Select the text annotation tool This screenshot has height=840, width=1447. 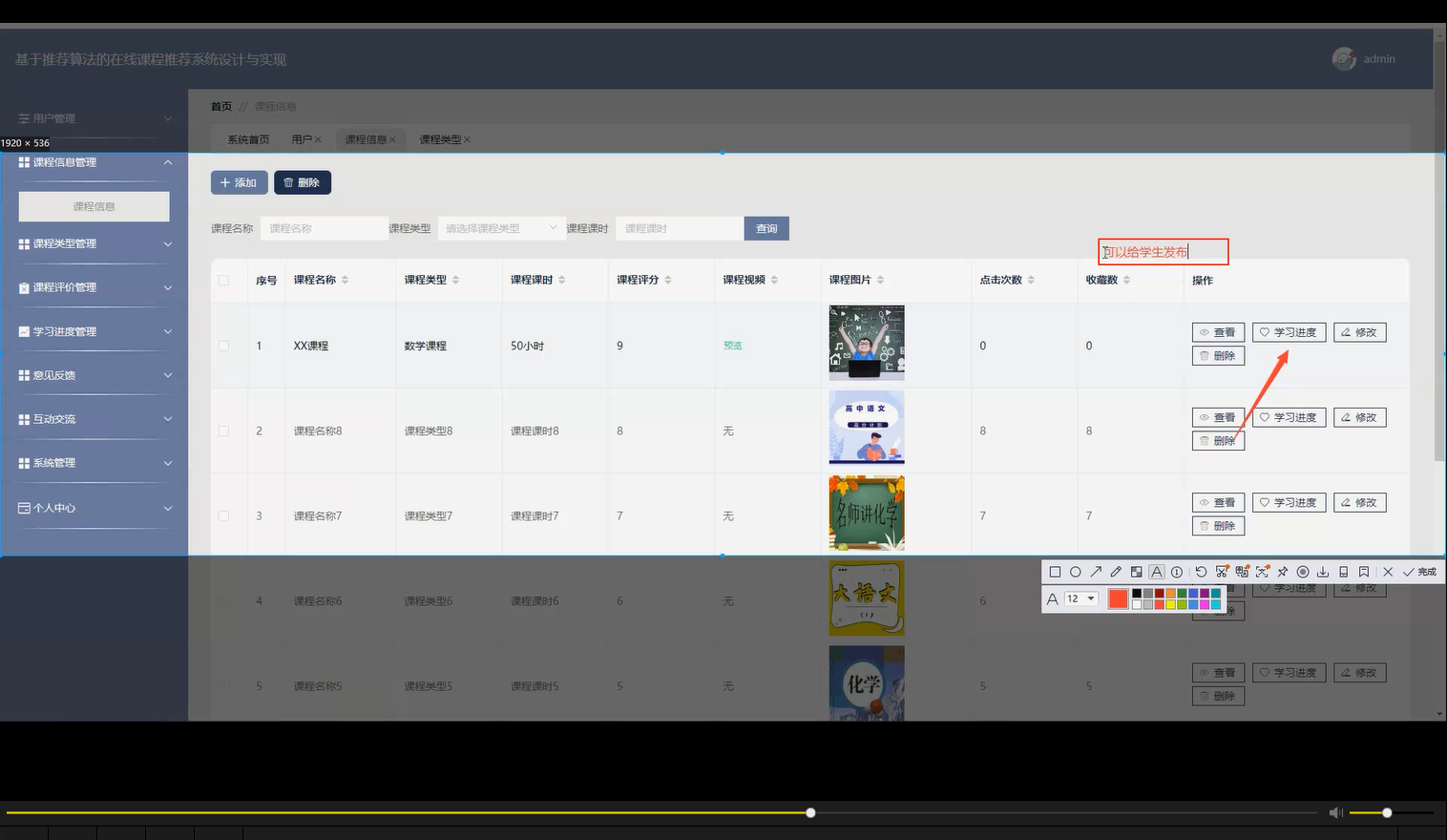point(1157,572)
